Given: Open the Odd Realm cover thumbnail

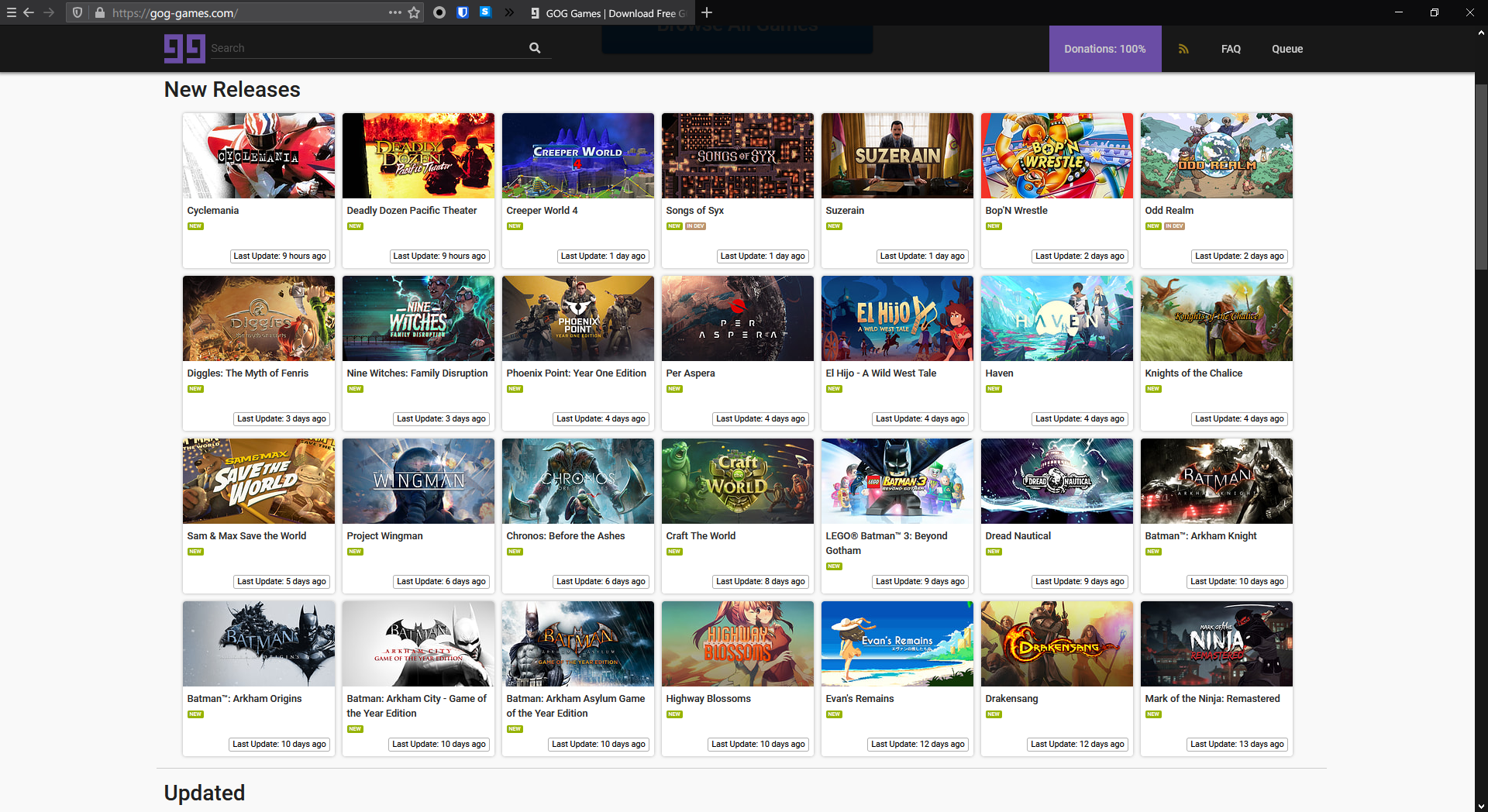Looking at the screenshot, I should [x=1217, y=156].
